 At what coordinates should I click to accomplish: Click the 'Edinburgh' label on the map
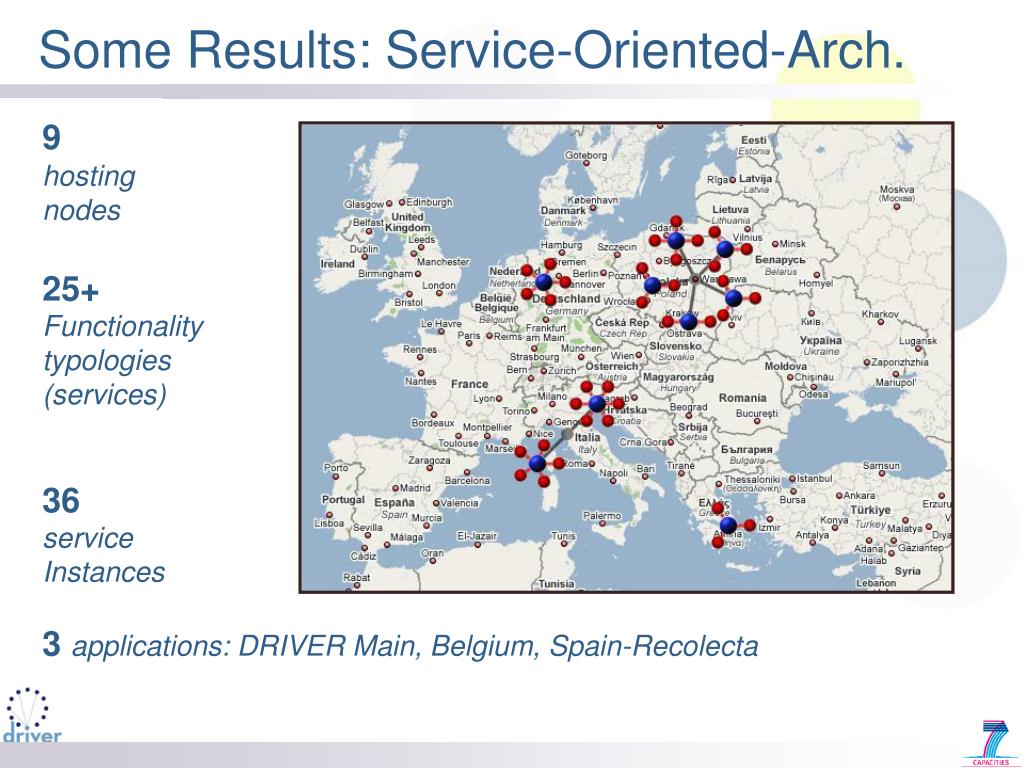[429, 202]
